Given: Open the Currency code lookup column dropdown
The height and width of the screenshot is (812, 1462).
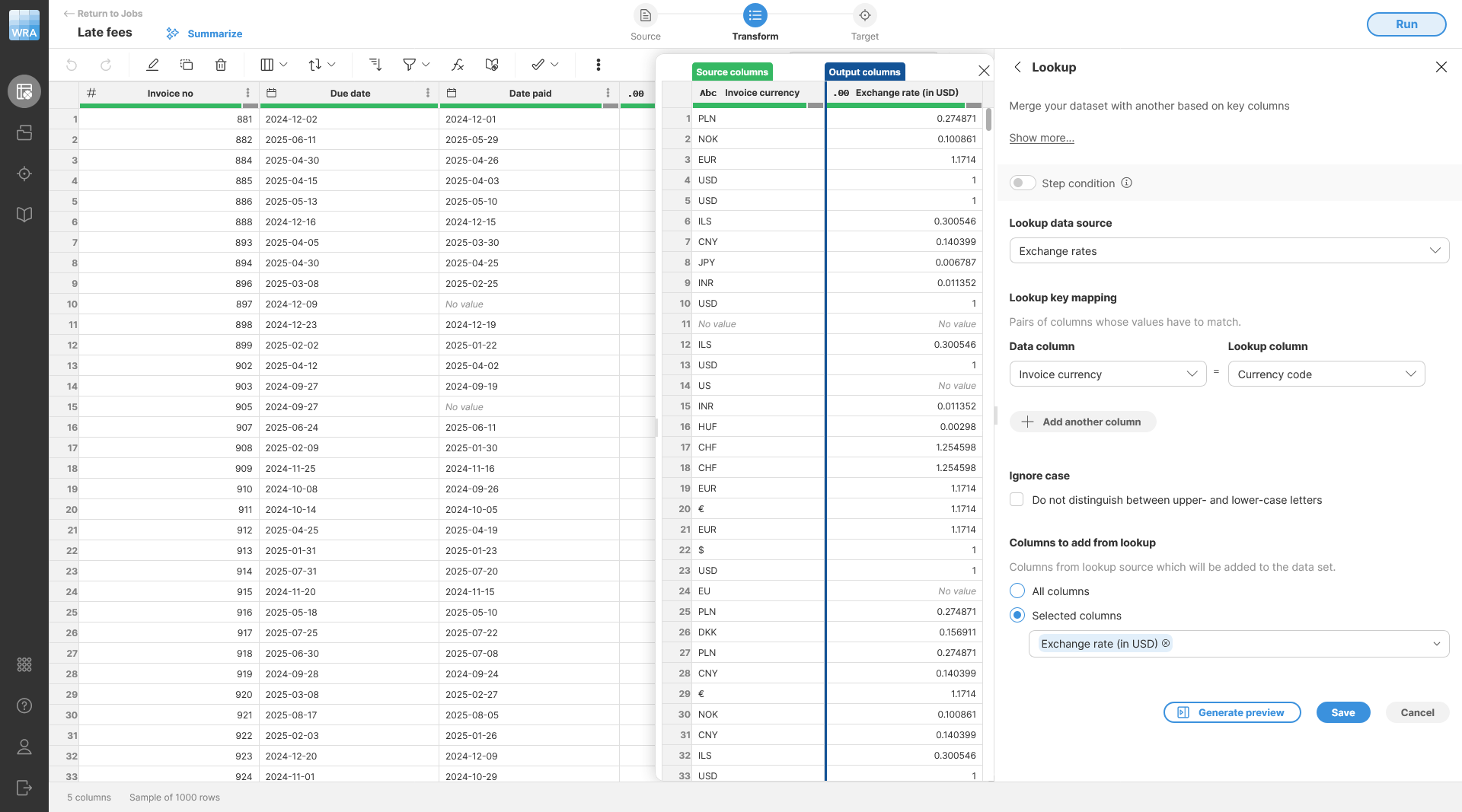Looking at the screenshot, I should click(x=1326, y=374).
